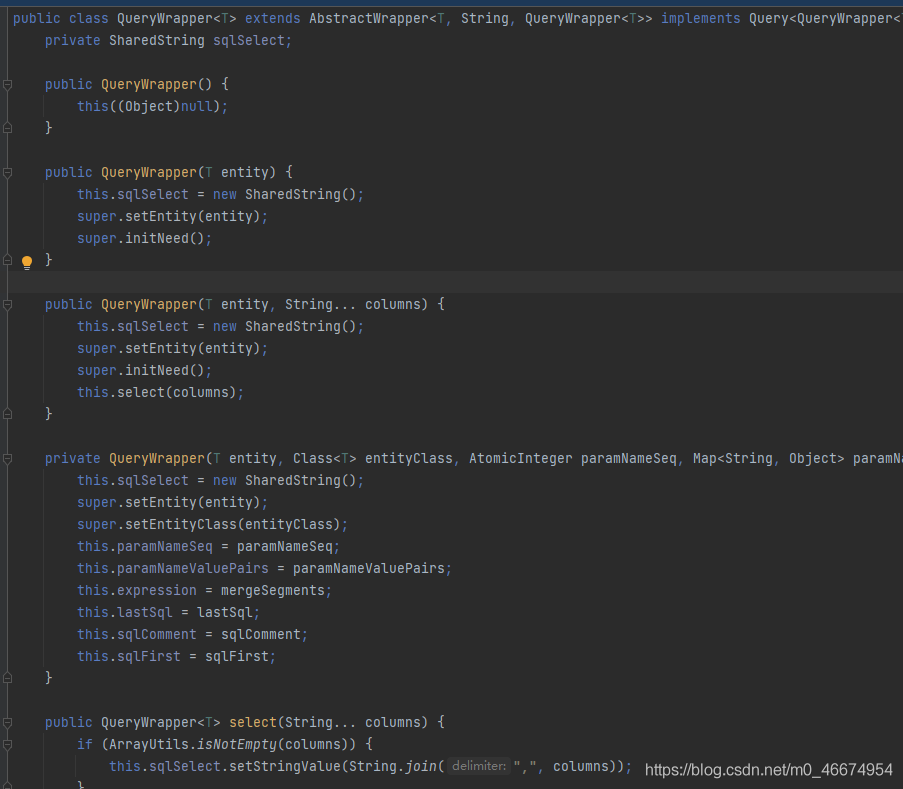
Task: Click mergeSegments in the expression assignment
Action: coord(273,590)
